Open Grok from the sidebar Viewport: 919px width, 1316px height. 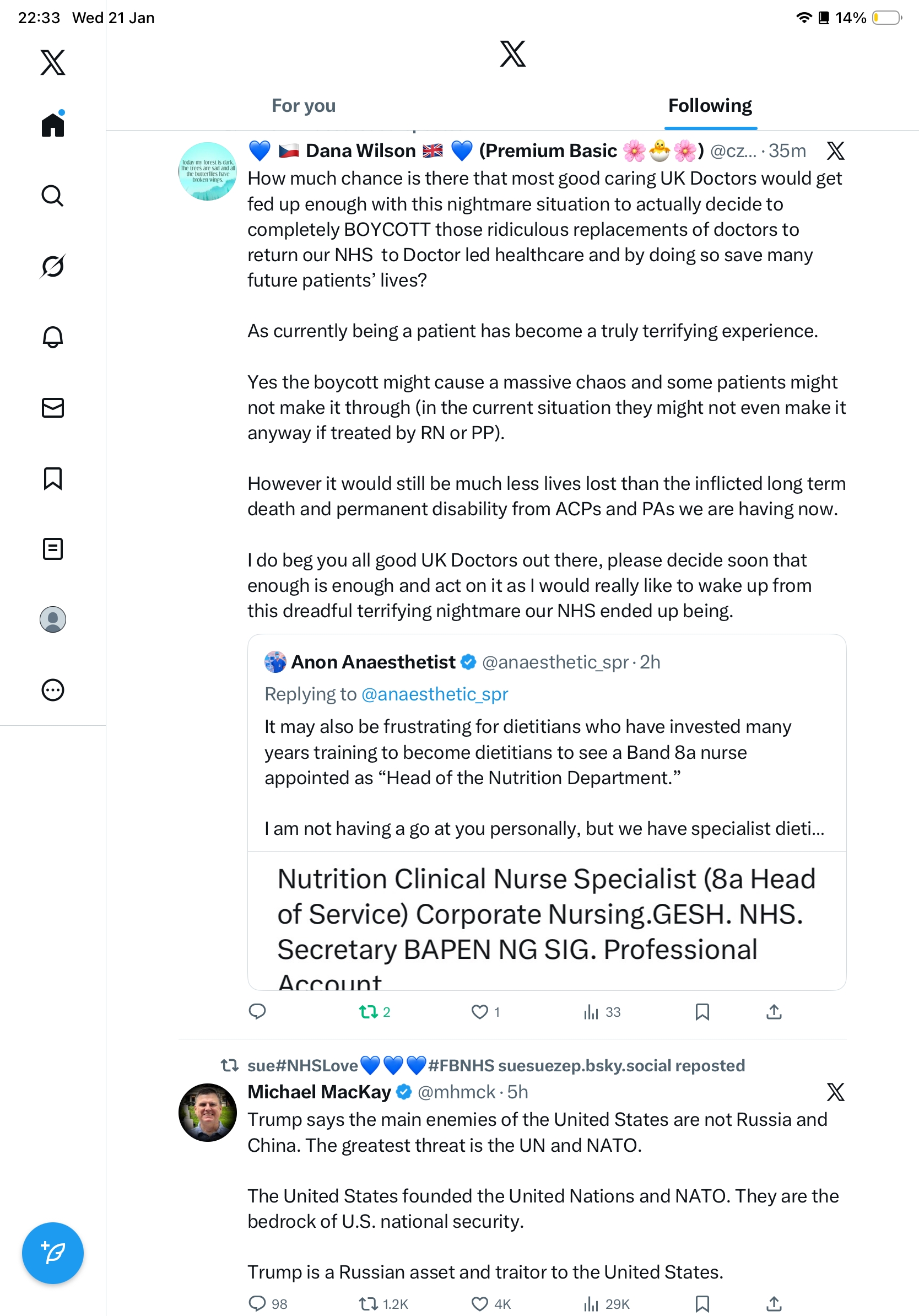tap(53, 267)
